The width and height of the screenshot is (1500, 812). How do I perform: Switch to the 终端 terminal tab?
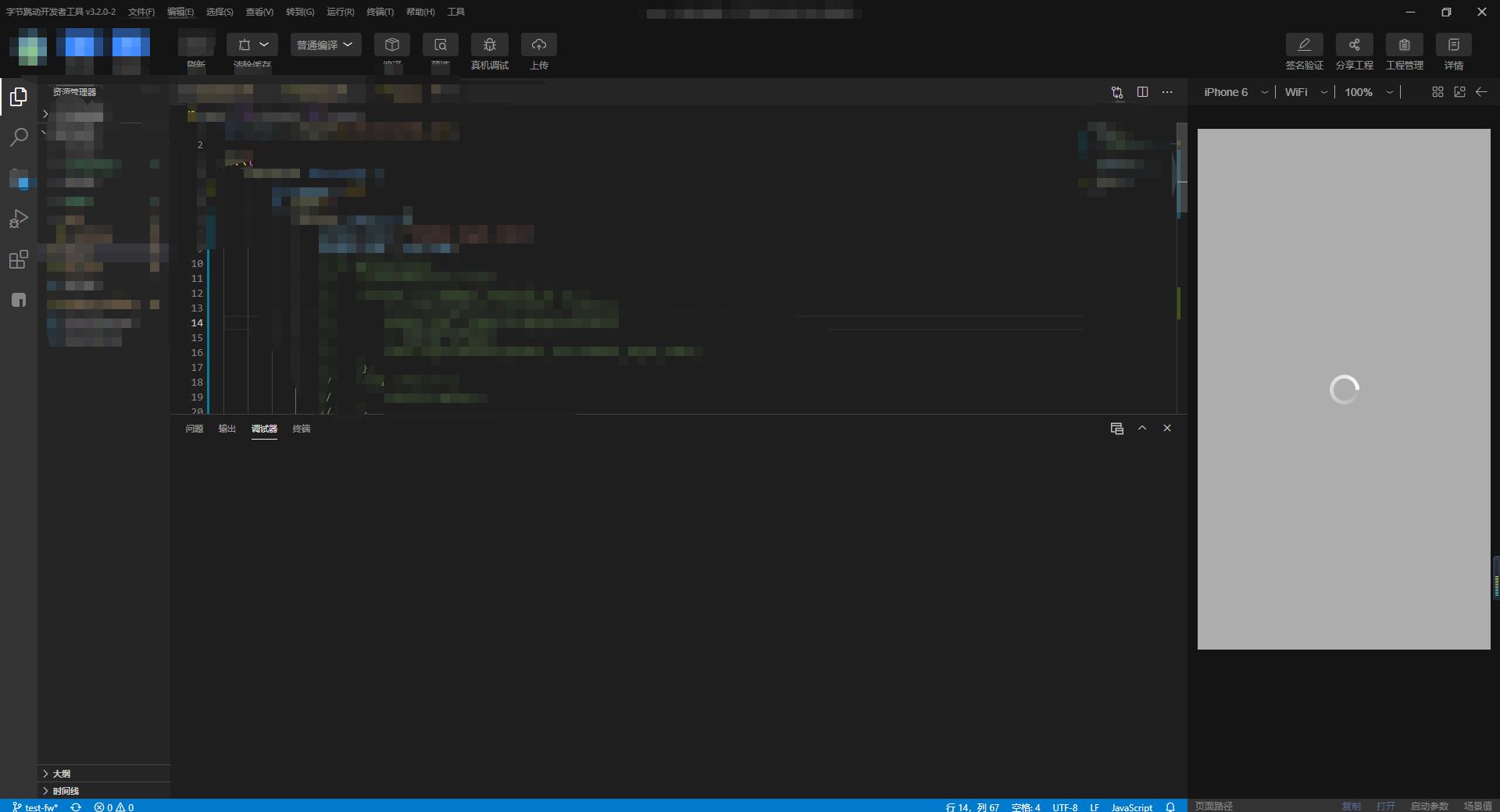click(x=301, y=429)
